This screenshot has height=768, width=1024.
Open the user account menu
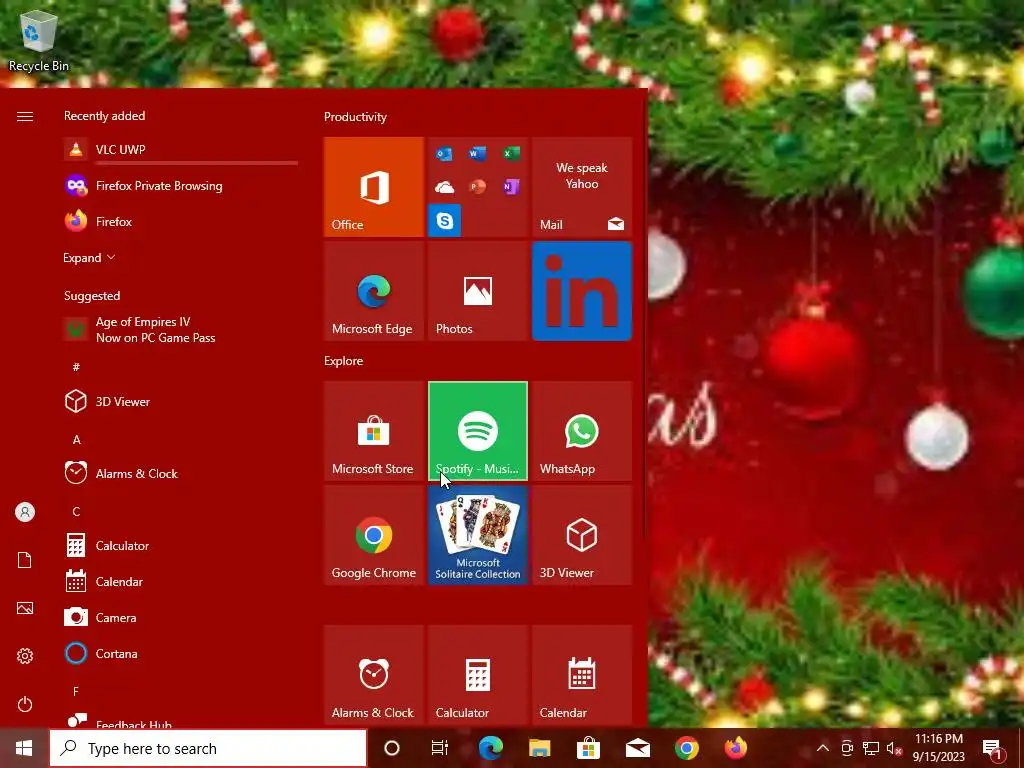click(x=25, y=512)
